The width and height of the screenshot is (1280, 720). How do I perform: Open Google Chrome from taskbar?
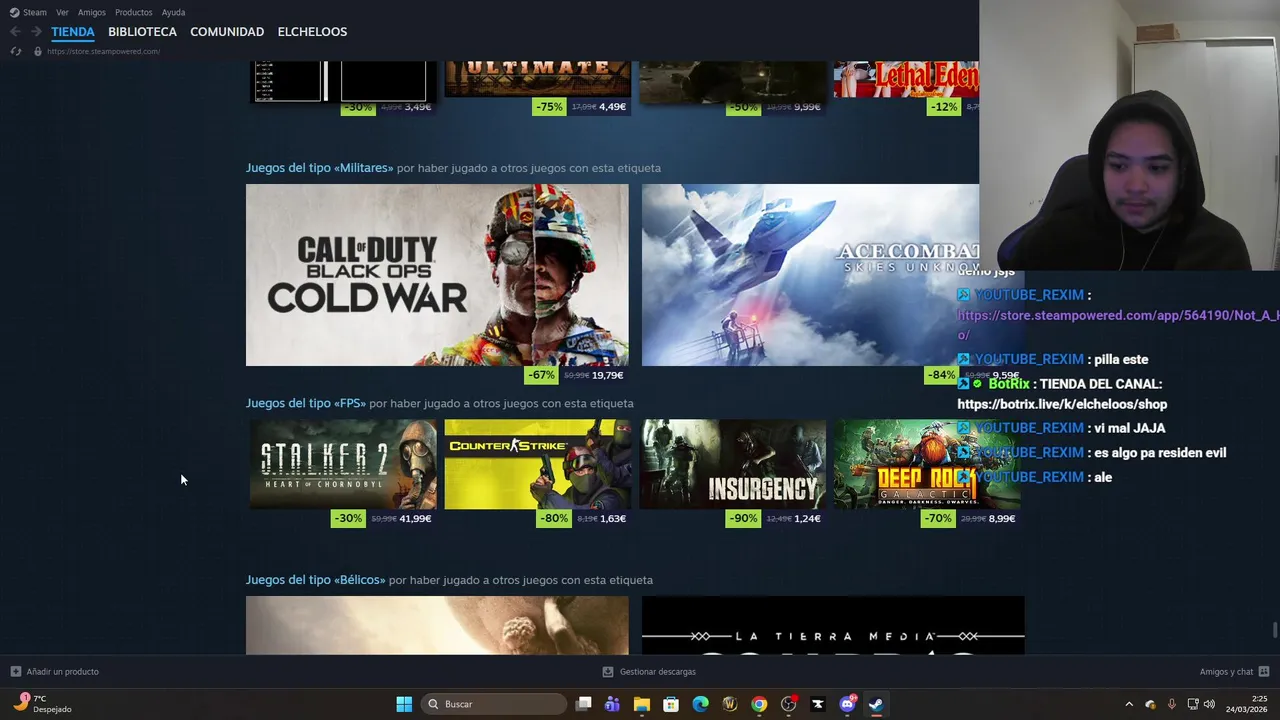(759, 704)
